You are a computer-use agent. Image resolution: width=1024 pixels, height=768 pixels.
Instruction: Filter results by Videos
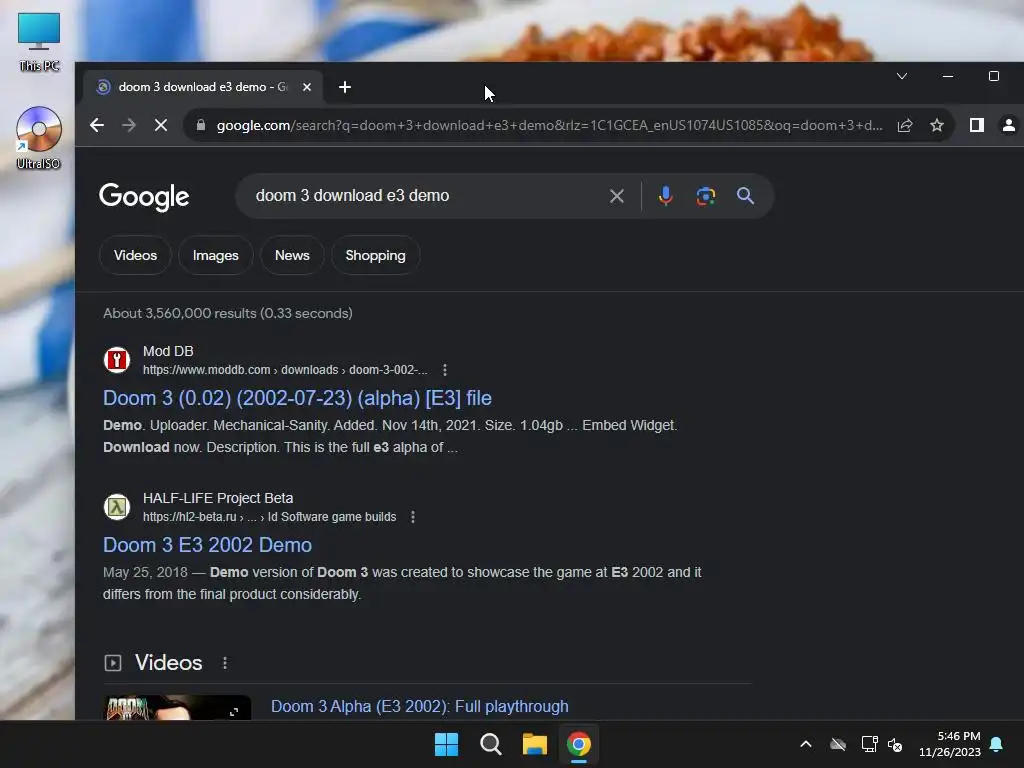135,255
